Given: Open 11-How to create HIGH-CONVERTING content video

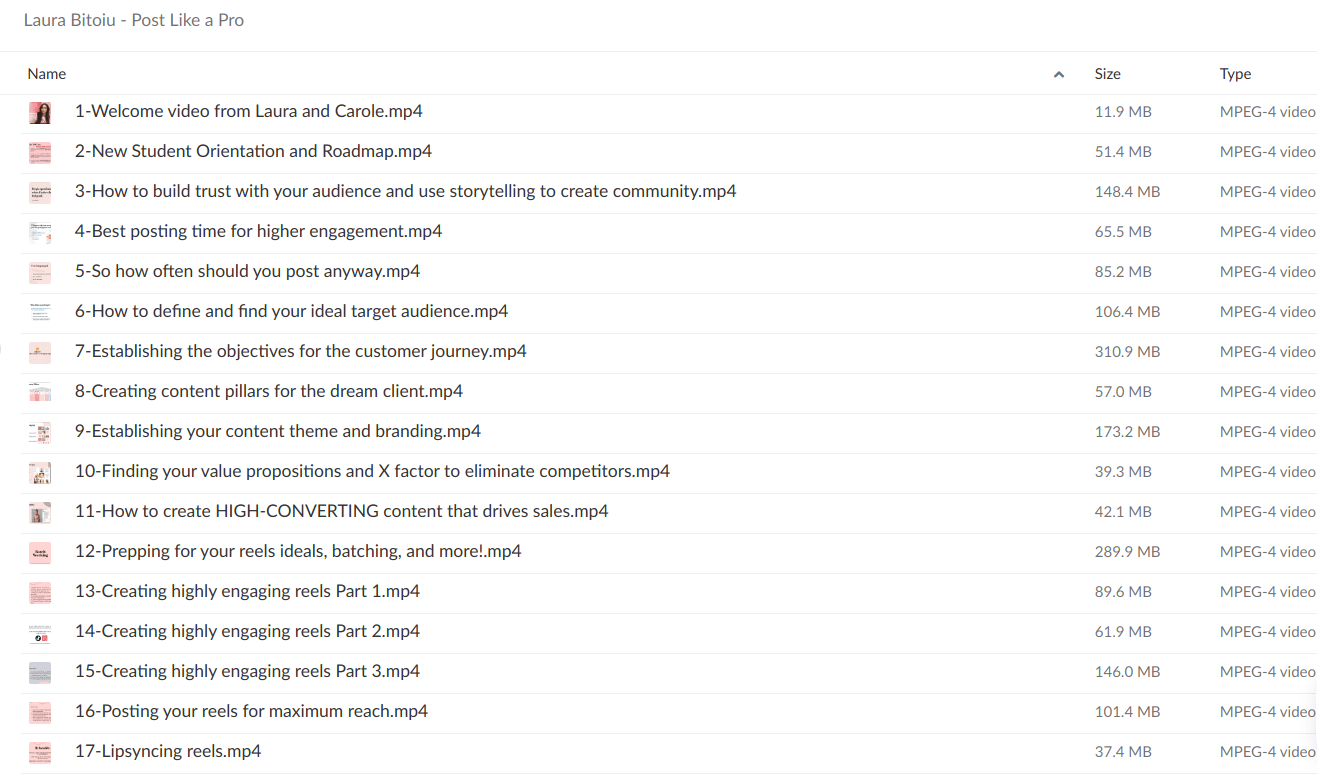Looking at the screenshot, I should tap(341, 511).
